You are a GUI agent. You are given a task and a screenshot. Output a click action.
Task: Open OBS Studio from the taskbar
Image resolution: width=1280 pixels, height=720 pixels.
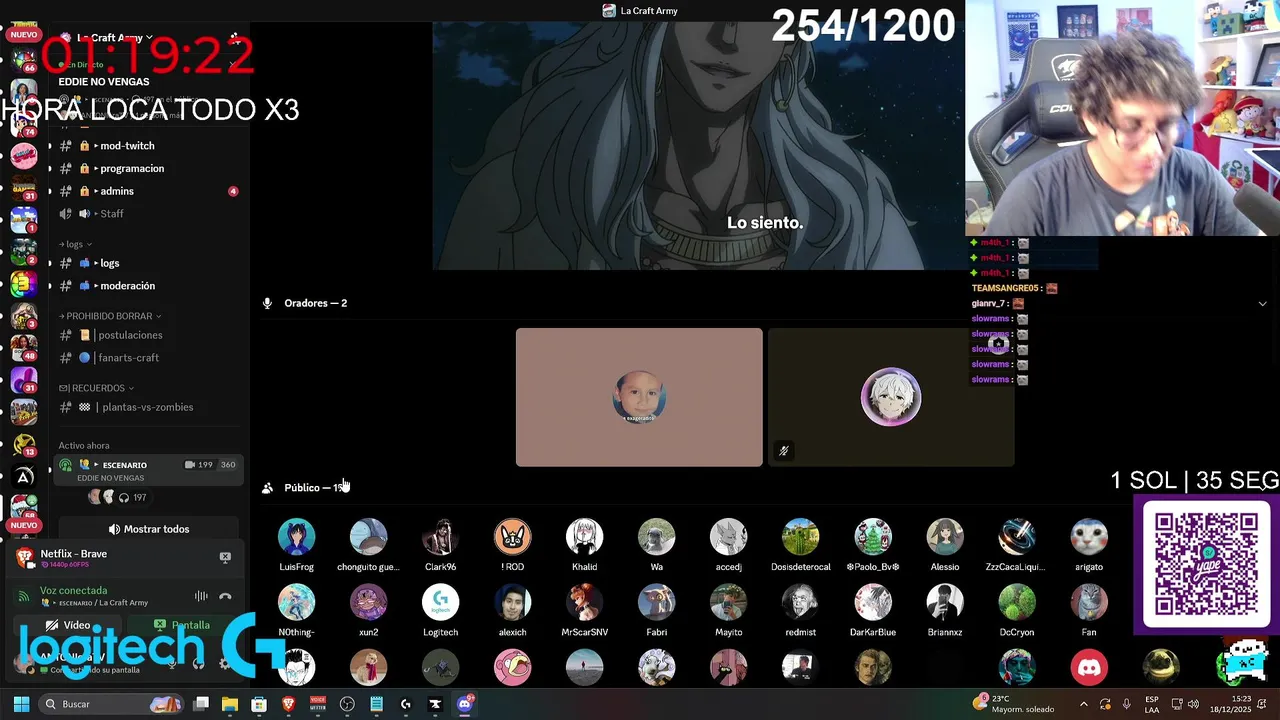pyautogui.click(x=347, y=704)
